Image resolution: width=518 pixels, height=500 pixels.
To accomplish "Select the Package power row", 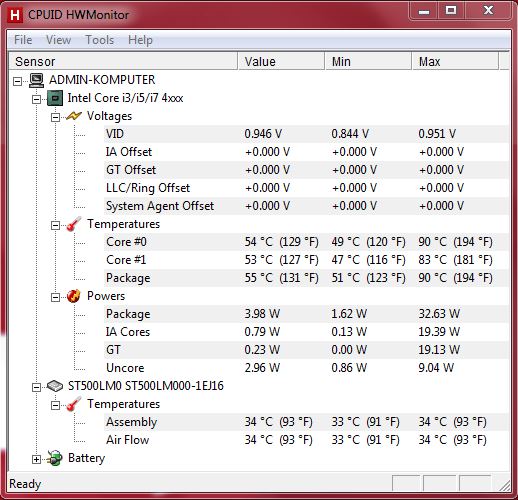I will click(x=307, y=314).
